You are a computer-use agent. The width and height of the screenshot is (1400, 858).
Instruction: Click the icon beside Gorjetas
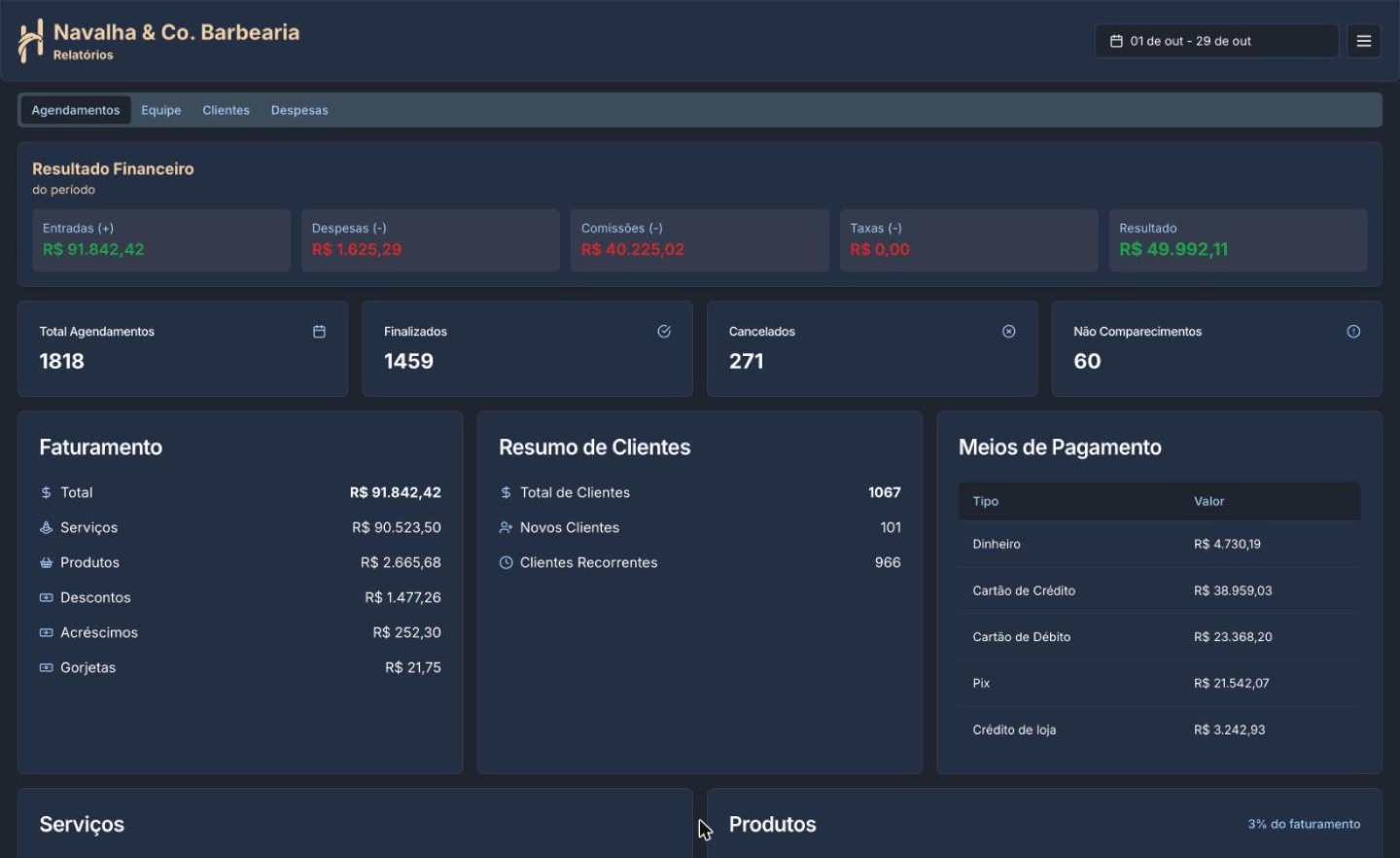point(46,668)
